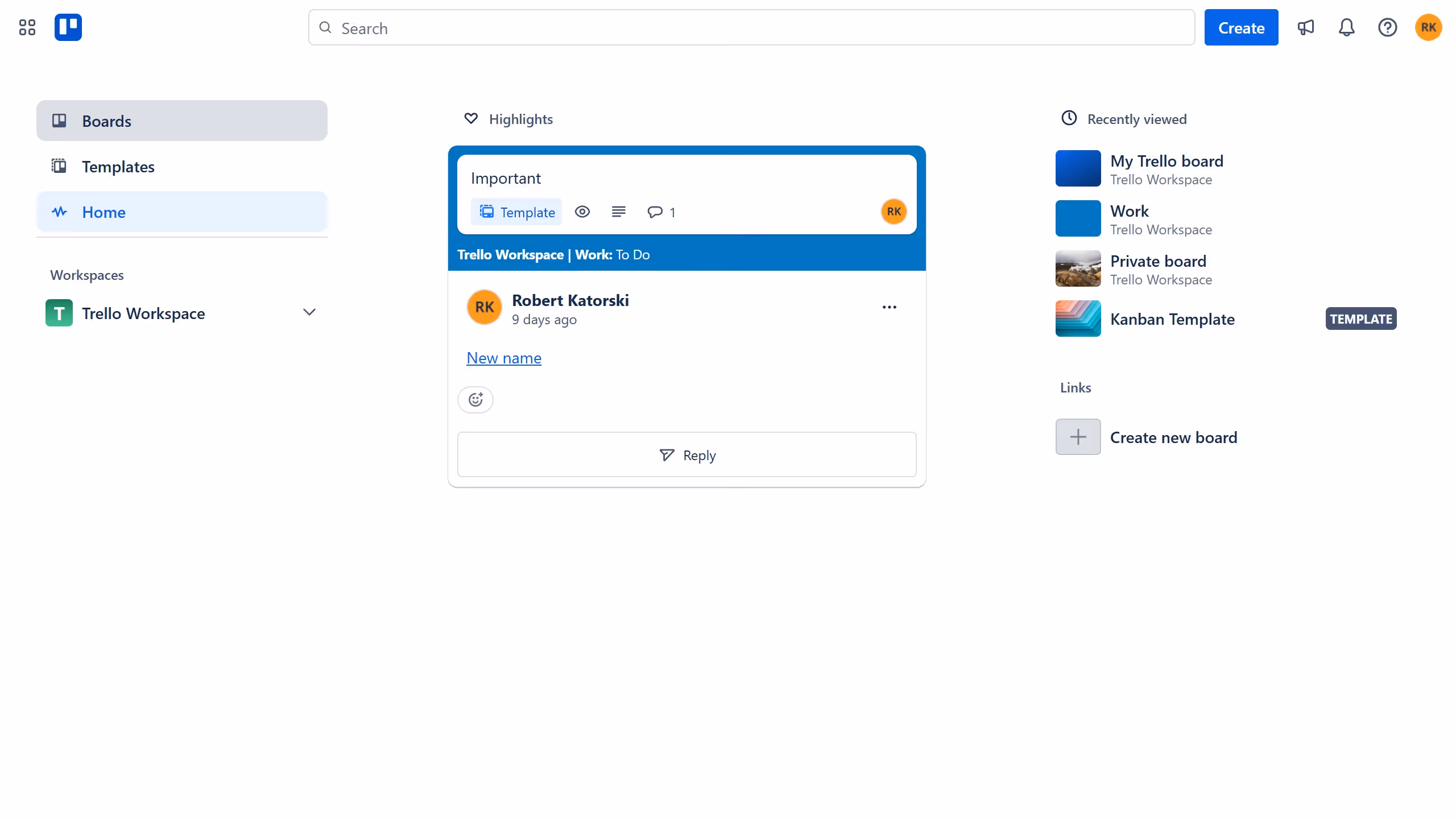This screenshot has width=1456, height=819.
Task: Click the watching eye icon on card
Action: 582,212
